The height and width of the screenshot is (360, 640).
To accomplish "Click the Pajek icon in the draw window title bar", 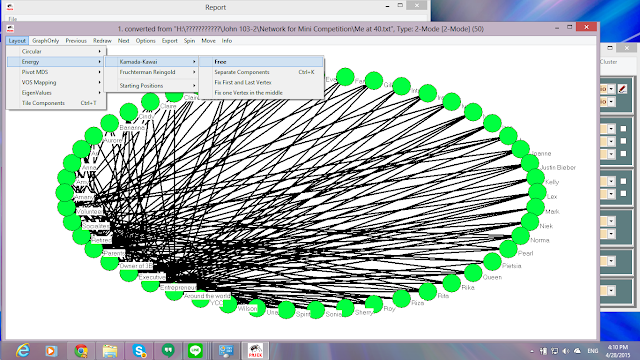I will (10, 28).
